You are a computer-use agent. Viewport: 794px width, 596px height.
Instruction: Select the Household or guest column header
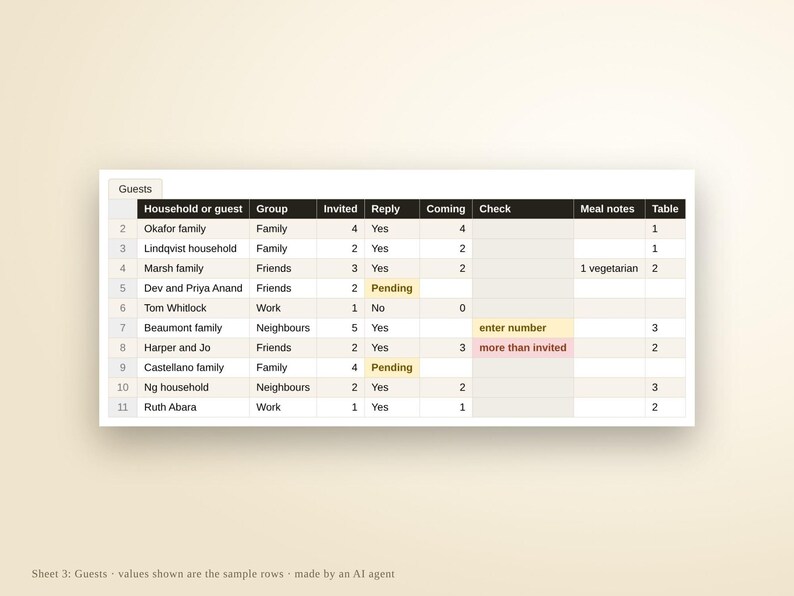click(x=193, y=209)
